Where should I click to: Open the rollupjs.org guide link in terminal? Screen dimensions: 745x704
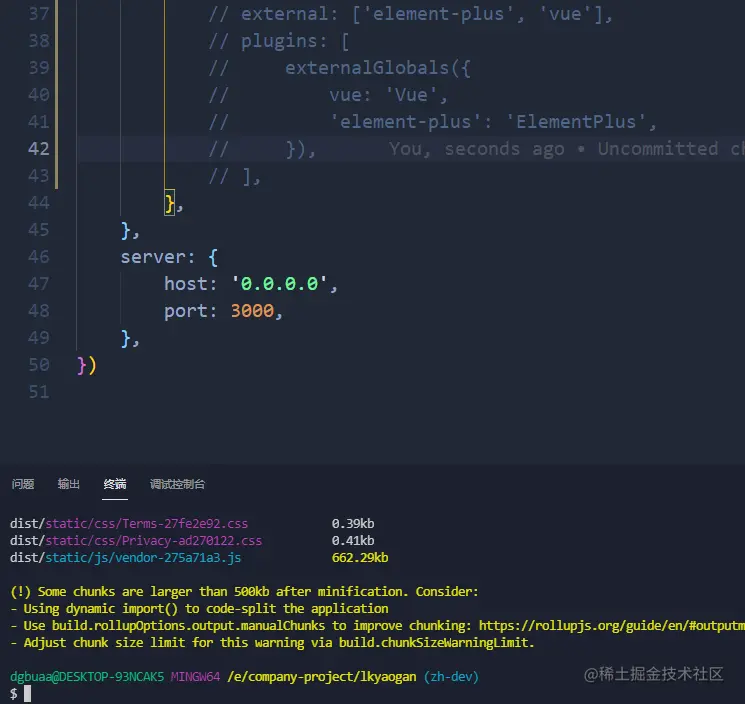point(611,626)
